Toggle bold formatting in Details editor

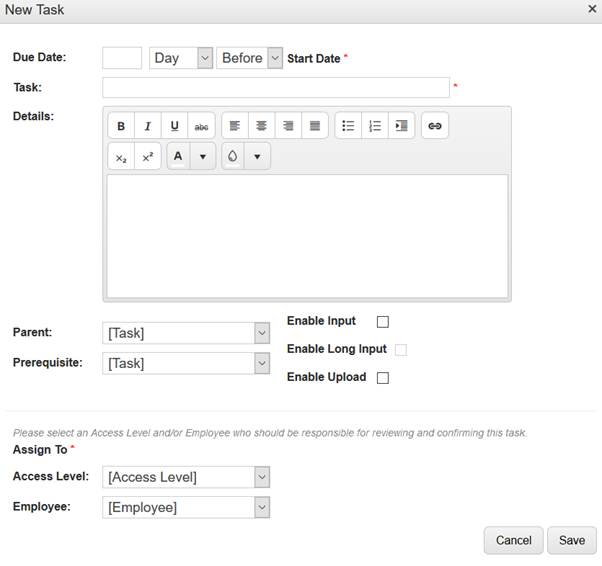pyautogui.click(x=121, y=126)
